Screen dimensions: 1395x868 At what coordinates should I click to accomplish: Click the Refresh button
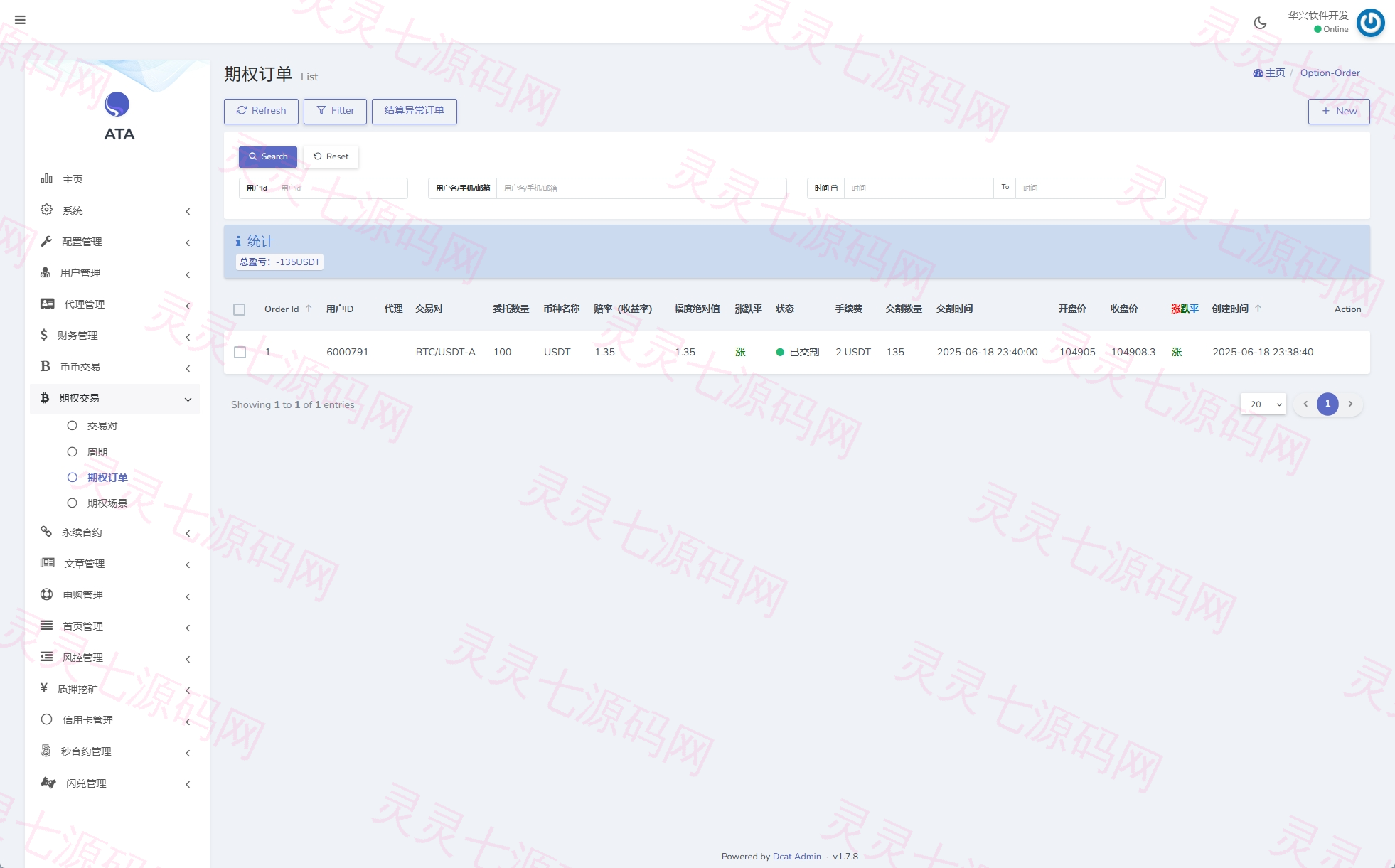pos(261,111)
